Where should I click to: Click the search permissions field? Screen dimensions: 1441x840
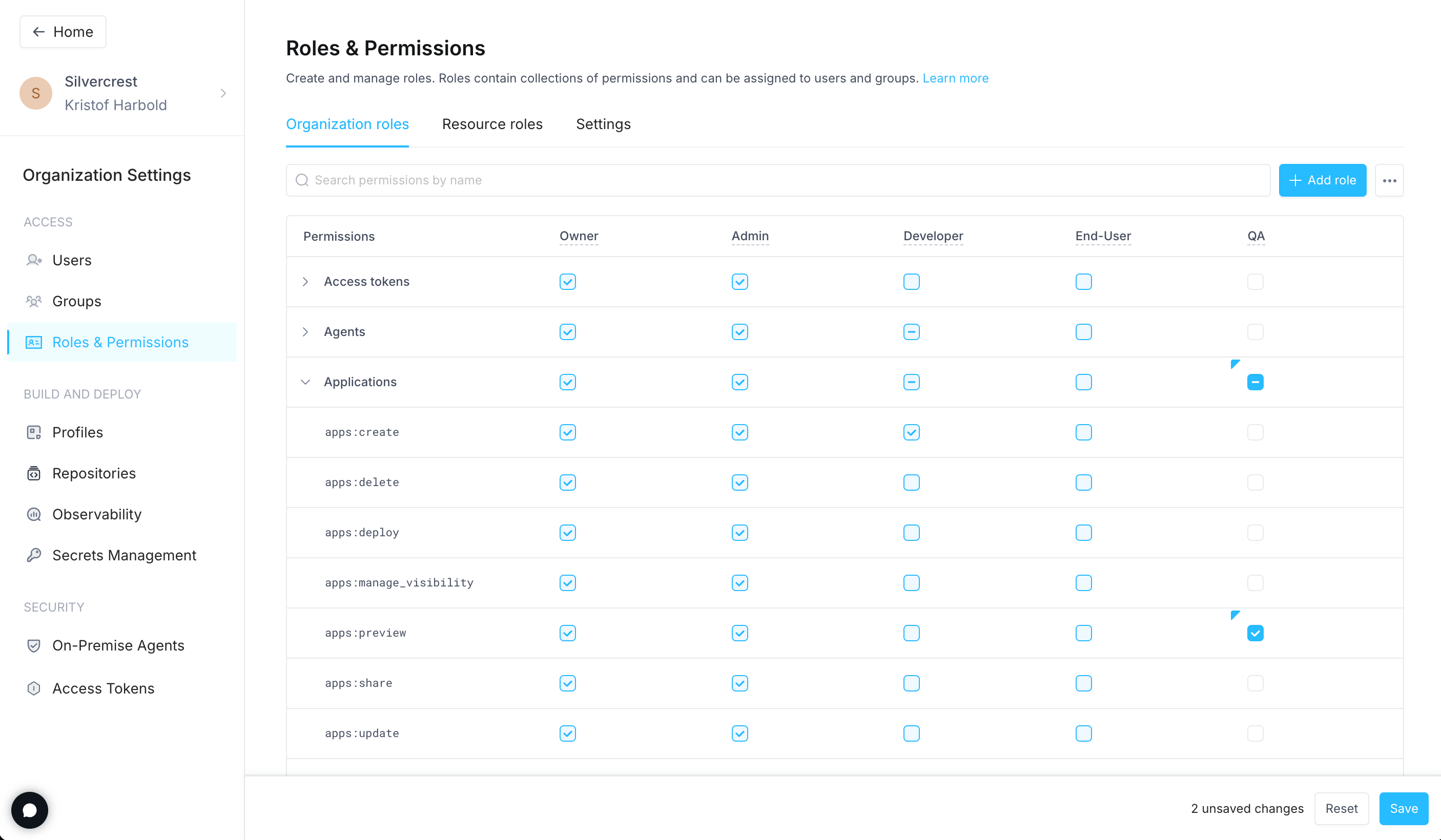coord(572,180)
